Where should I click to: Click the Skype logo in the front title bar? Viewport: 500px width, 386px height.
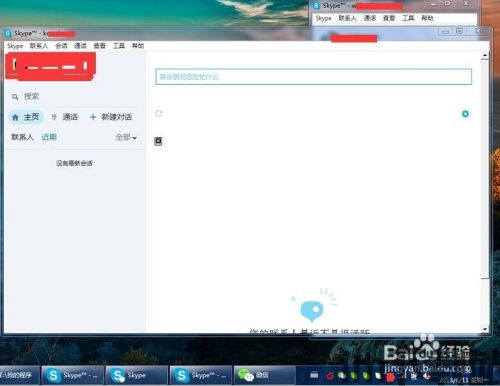(8, 33)
